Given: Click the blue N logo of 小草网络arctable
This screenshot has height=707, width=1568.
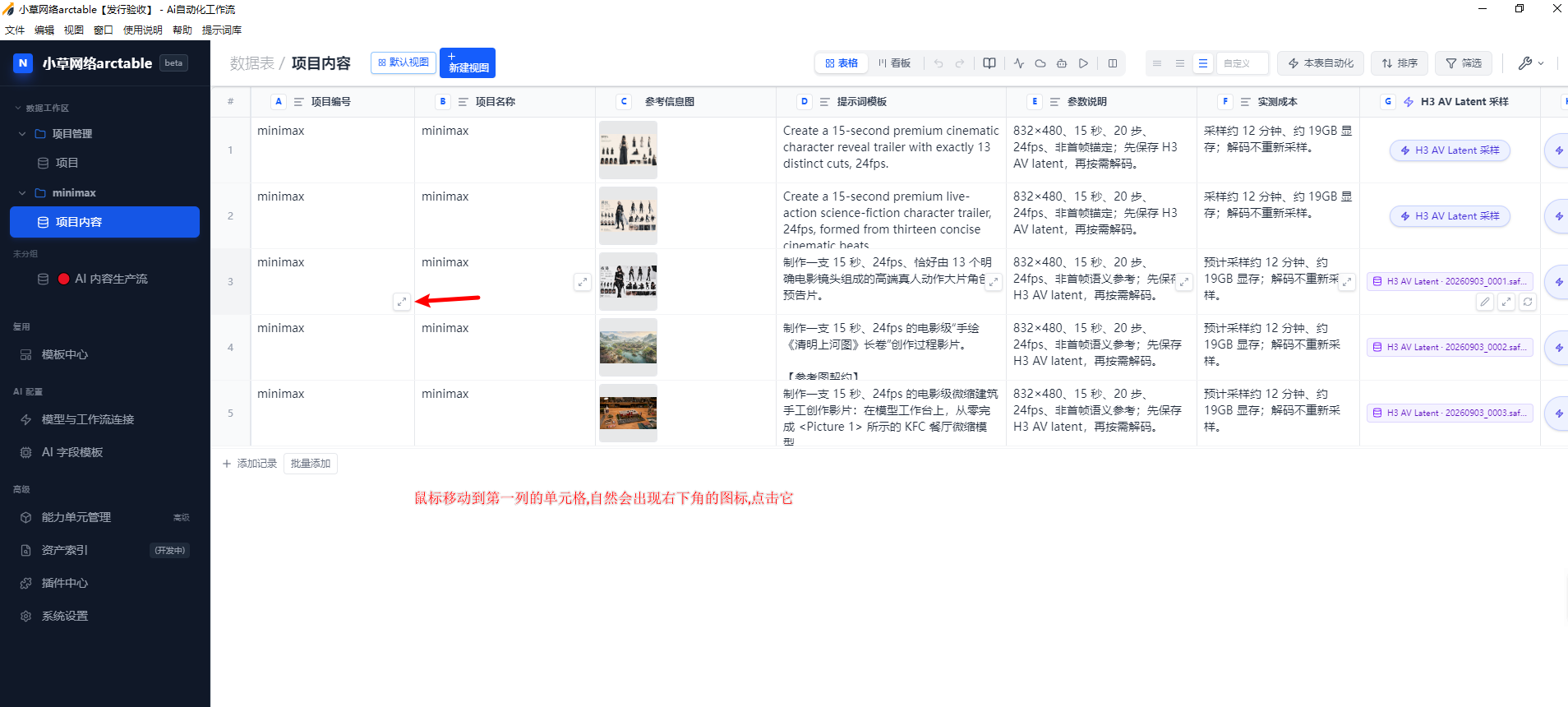Looking at the screenshot, I should [23, 63].
